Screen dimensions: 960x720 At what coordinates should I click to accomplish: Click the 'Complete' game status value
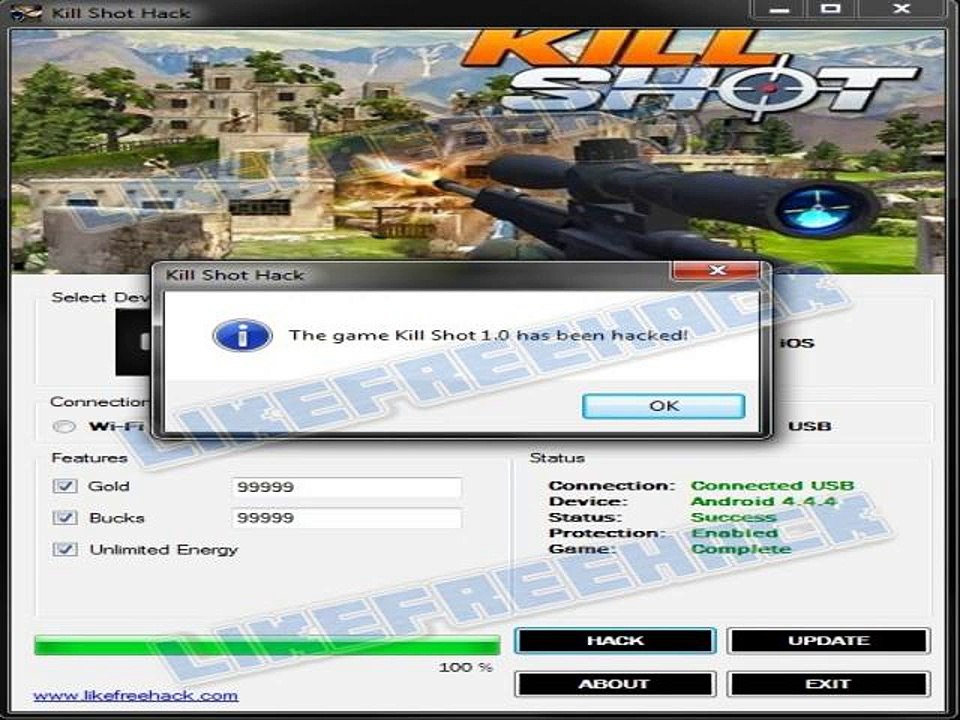pyautogui.click(x=741, y=549)
